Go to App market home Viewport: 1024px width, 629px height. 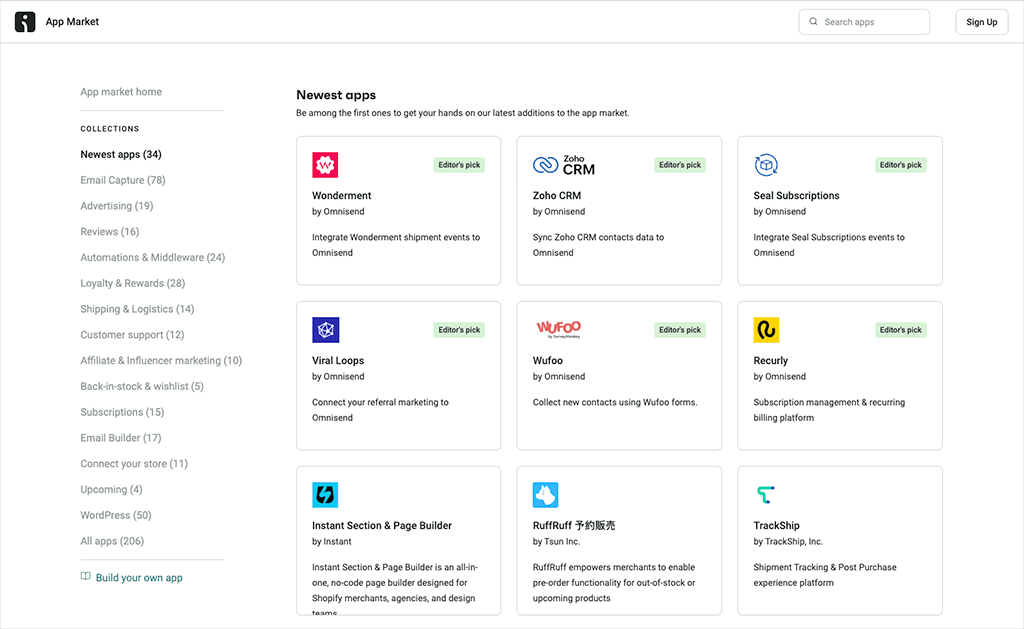(x=121, y=91)
